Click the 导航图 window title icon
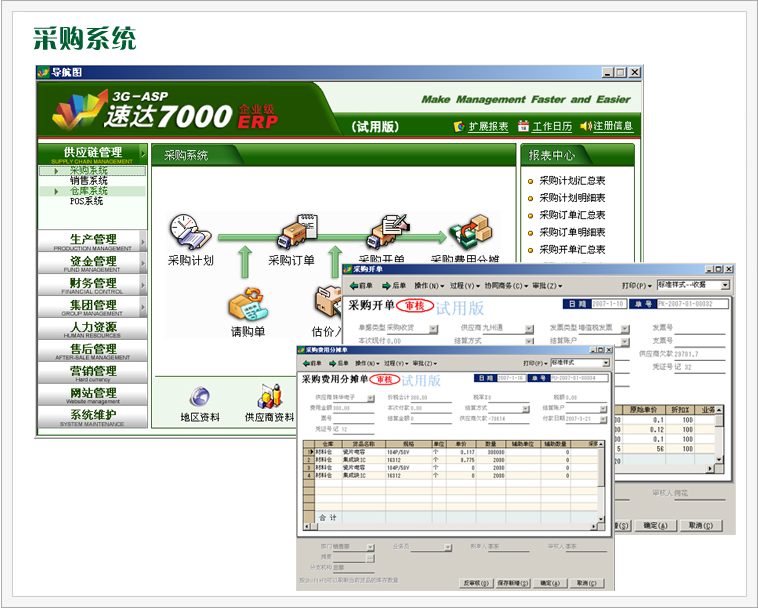The width and height of the screenshot is (758, 608). click(x=44, y=72)
